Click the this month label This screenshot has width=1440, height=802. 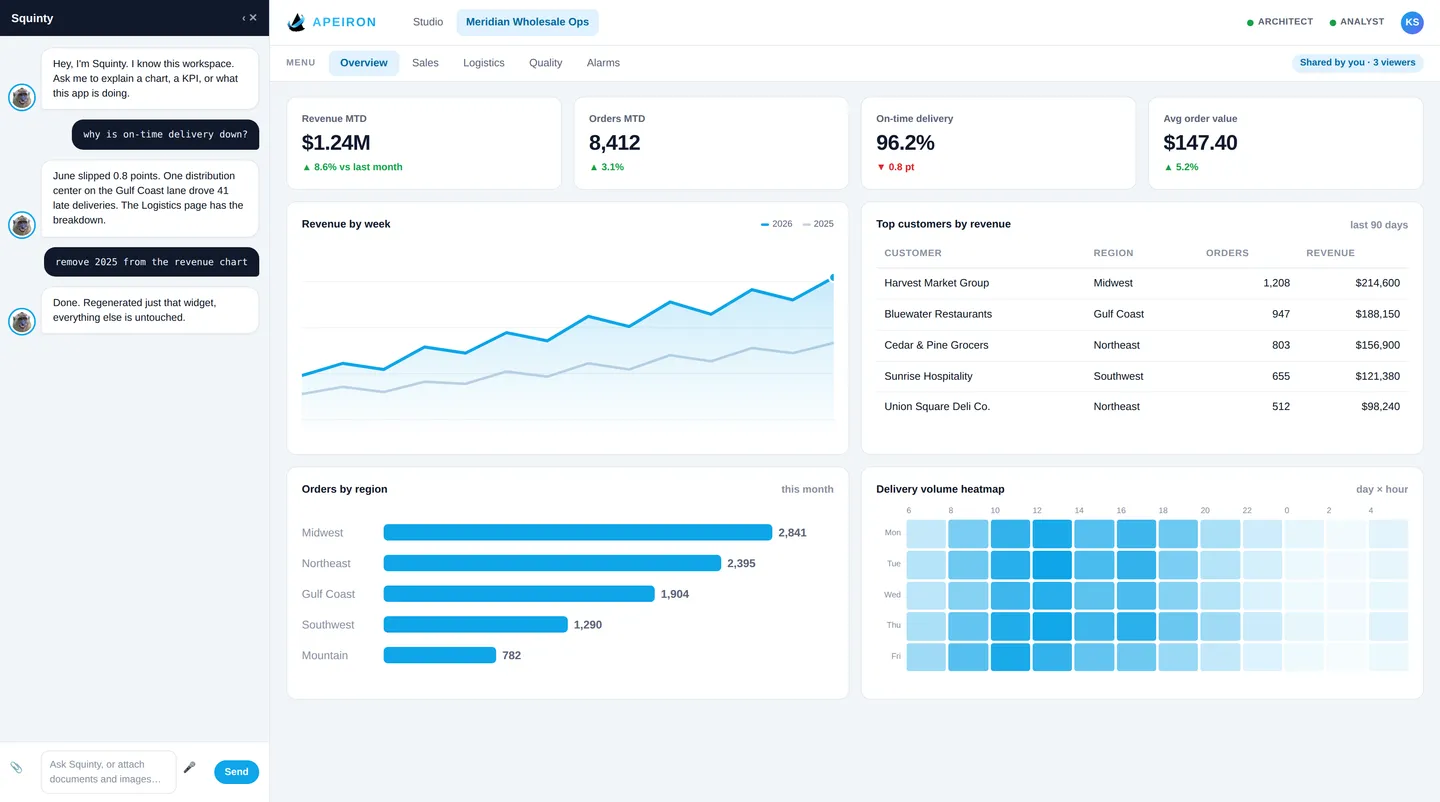tap(807, 490)
